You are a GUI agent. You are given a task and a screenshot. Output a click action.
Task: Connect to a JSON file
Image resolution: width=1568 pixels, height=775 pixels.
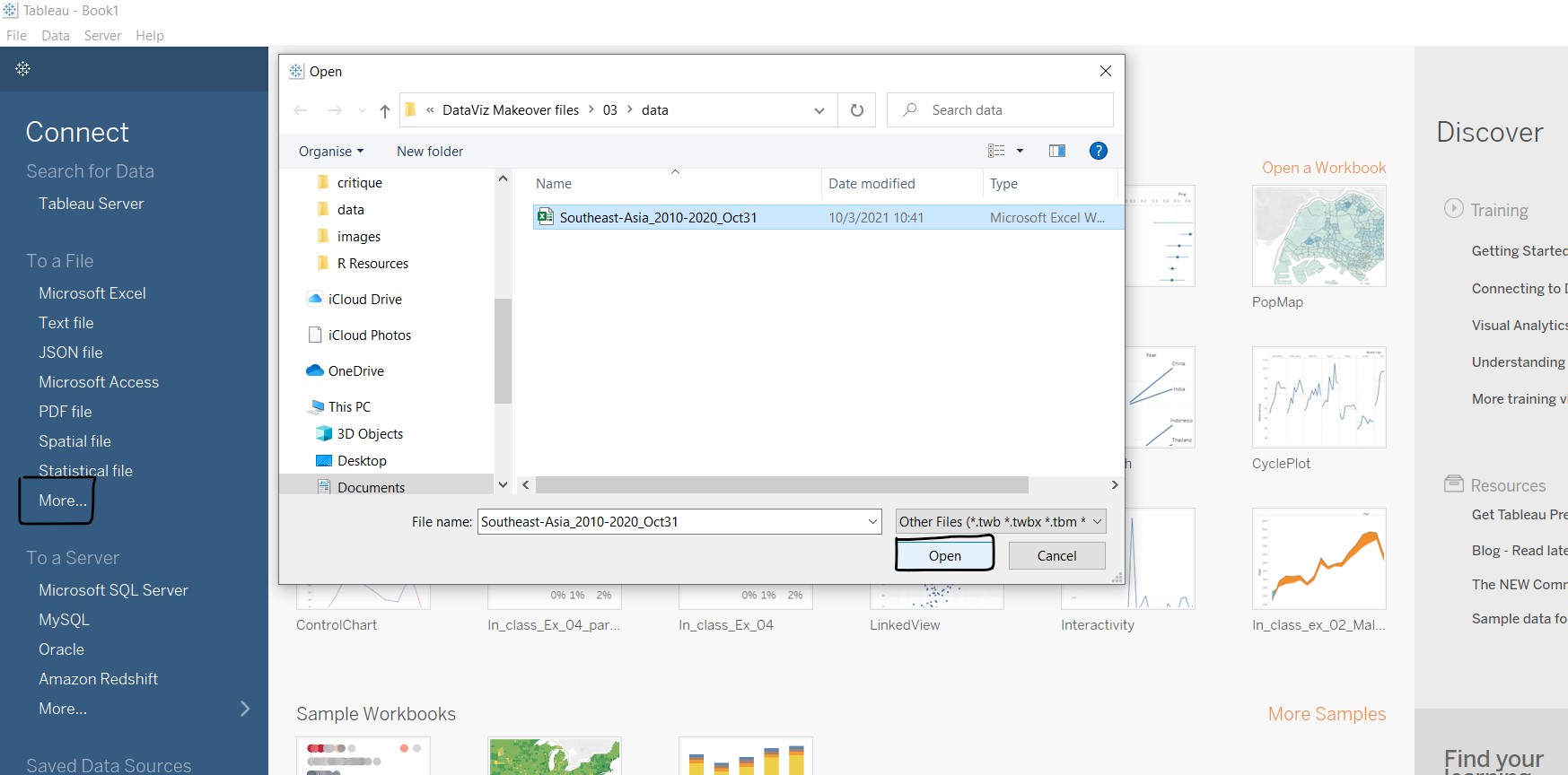tap(71, 353)
